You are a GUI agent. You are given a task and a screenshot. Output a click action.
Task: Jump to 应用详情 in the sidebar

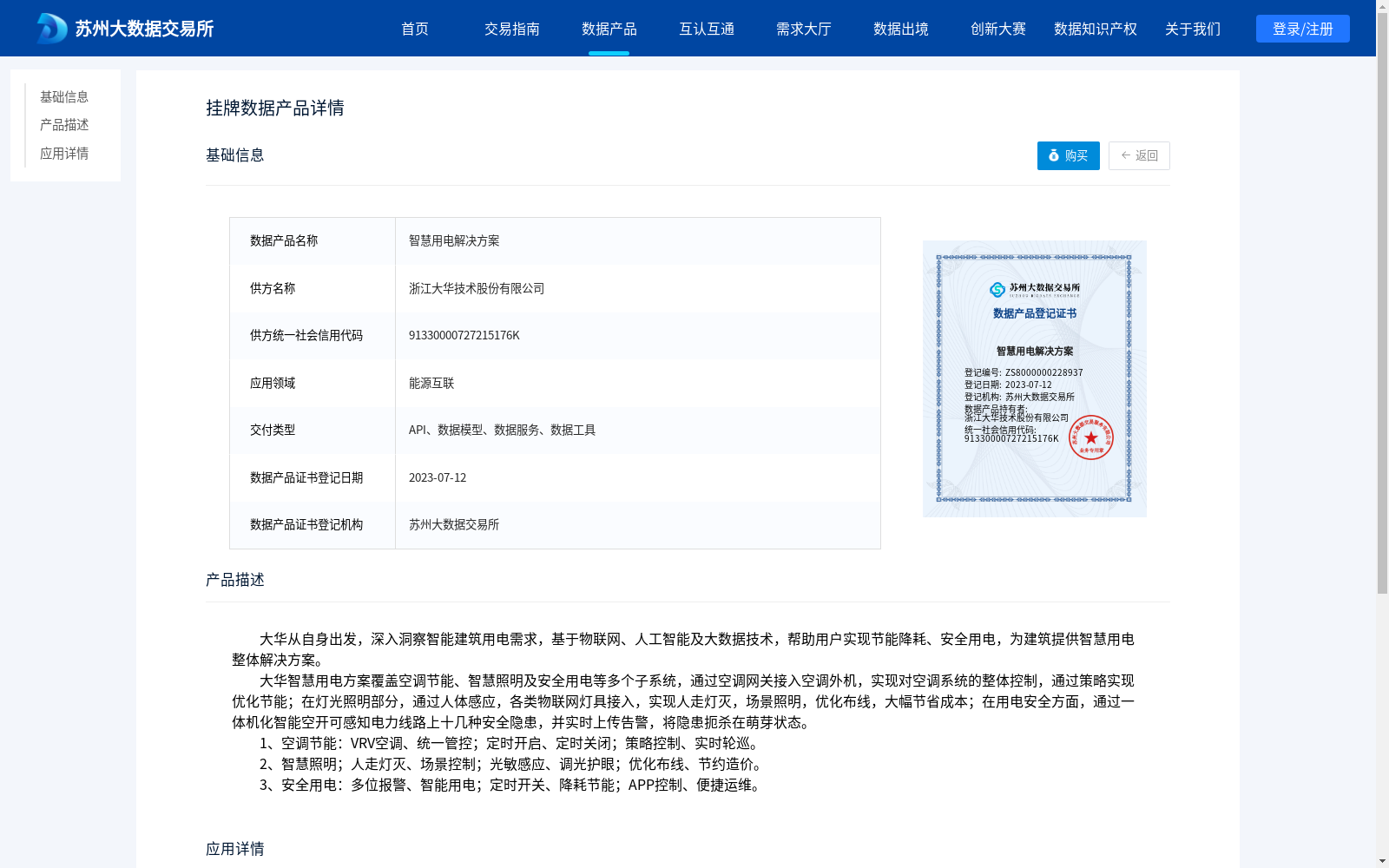pyautogui.click(x=64, y=154)
